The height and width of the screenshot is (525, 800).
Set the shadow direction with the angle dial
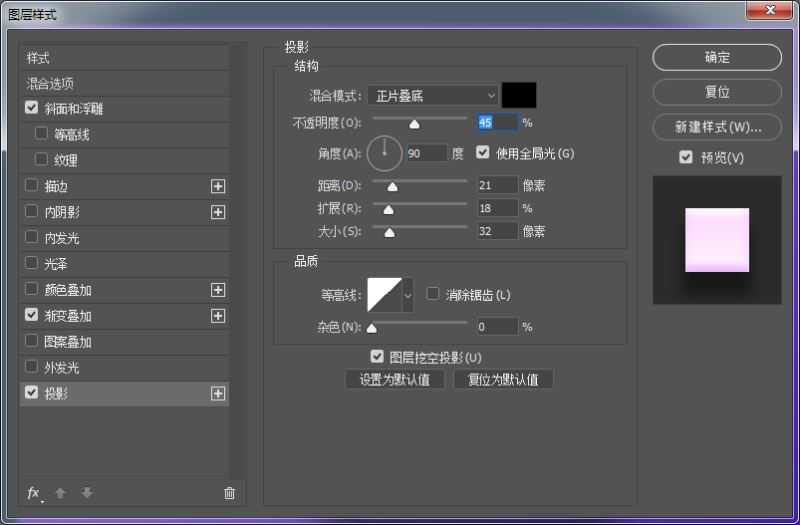tap(384, 153)
